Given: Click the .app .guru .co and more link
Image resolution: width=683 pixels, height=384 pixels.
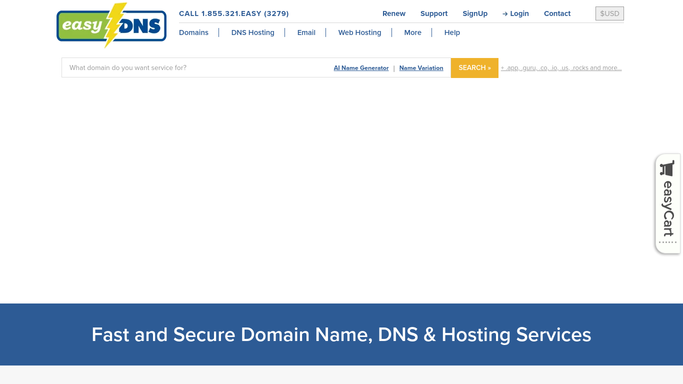Looking at the screenshot, I should 561,68.
